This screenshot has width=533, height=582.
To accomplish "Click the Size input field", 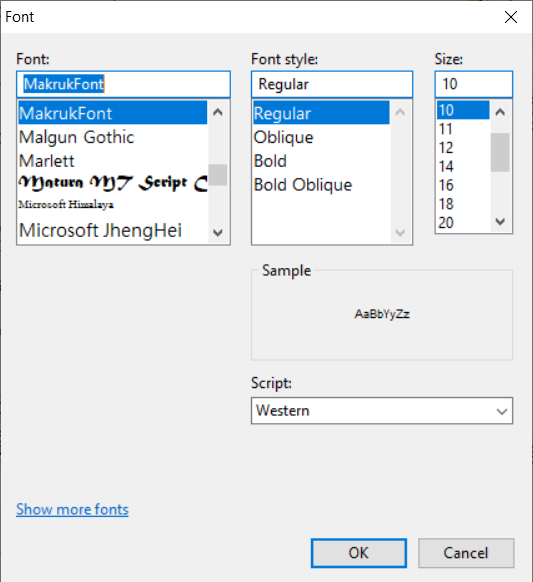I will (x=474, y=84).
